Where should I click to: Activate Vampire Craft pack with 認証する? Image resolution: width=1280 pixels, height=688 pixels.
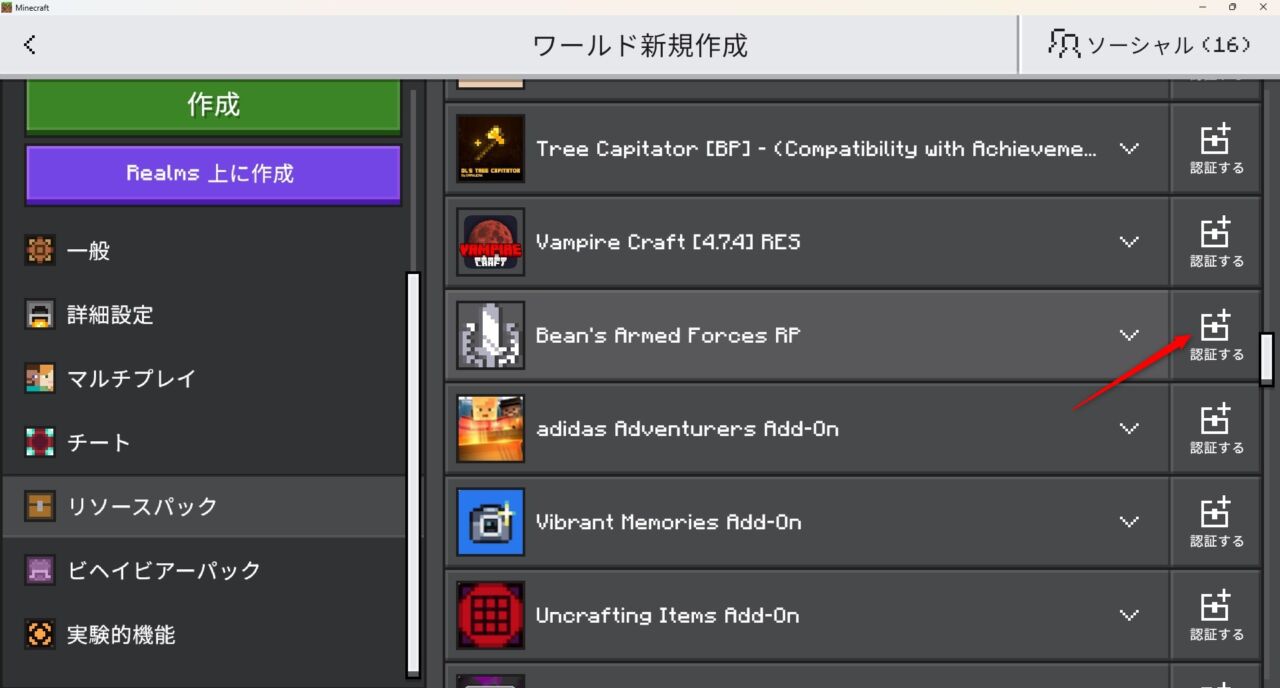[1216, 242]
